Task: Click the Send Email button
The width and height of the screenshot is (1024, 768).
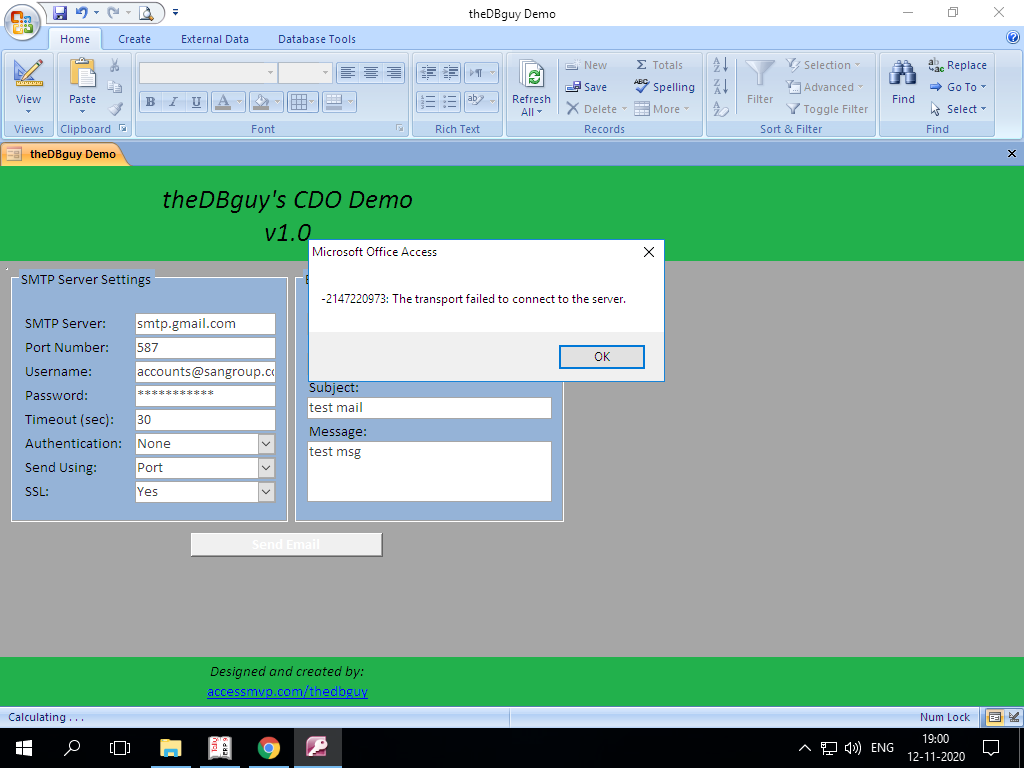Action: pyautogui.click(x=286, y=545)
